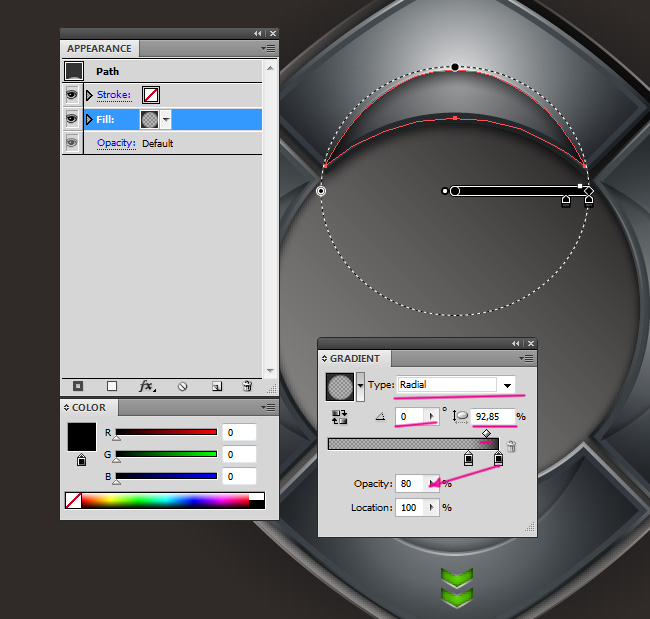The width and height of the screenshot is (650, 619).
Task: Click the Clear Appearance icon
Action: pyautogui.click(x=182, y=386)
